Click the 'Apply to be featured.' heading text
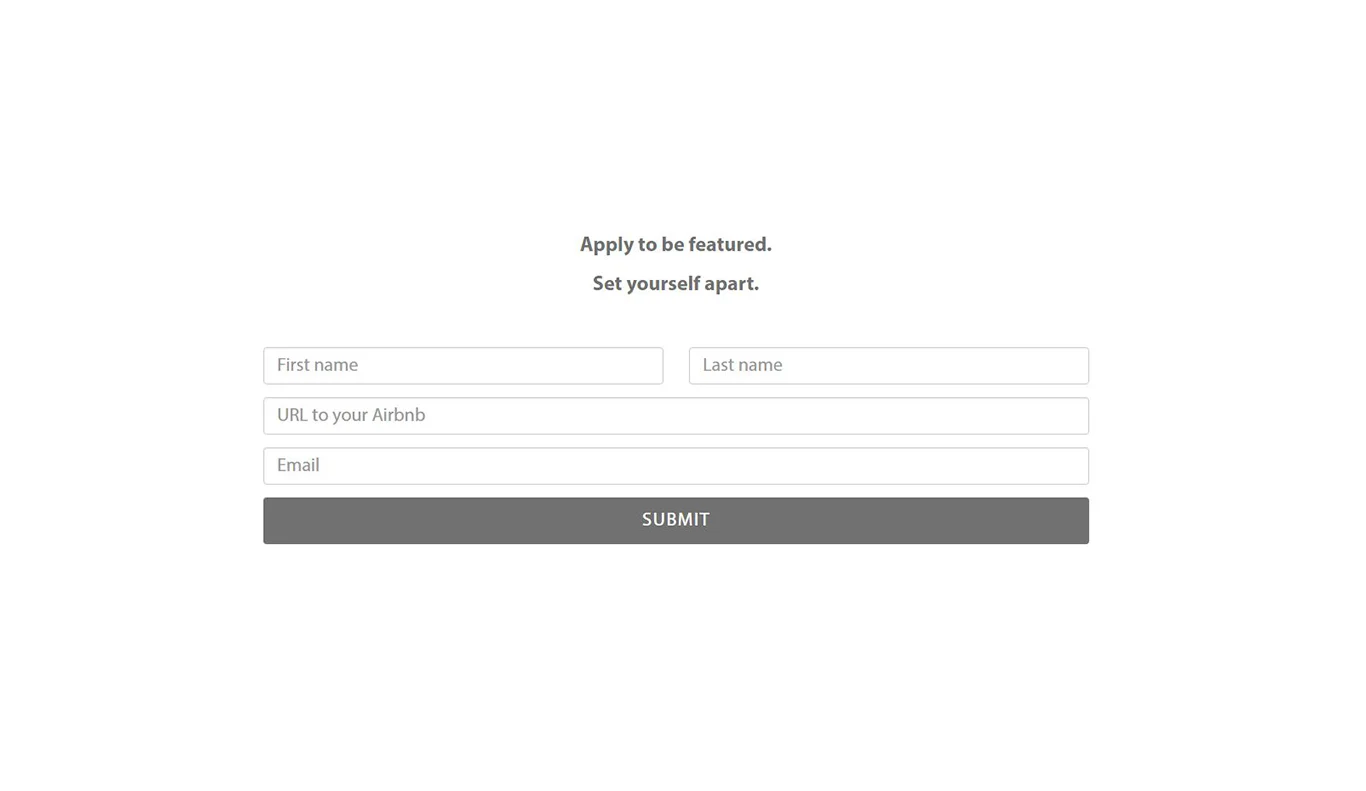1366x791 pixels. [x=676, y=245]
